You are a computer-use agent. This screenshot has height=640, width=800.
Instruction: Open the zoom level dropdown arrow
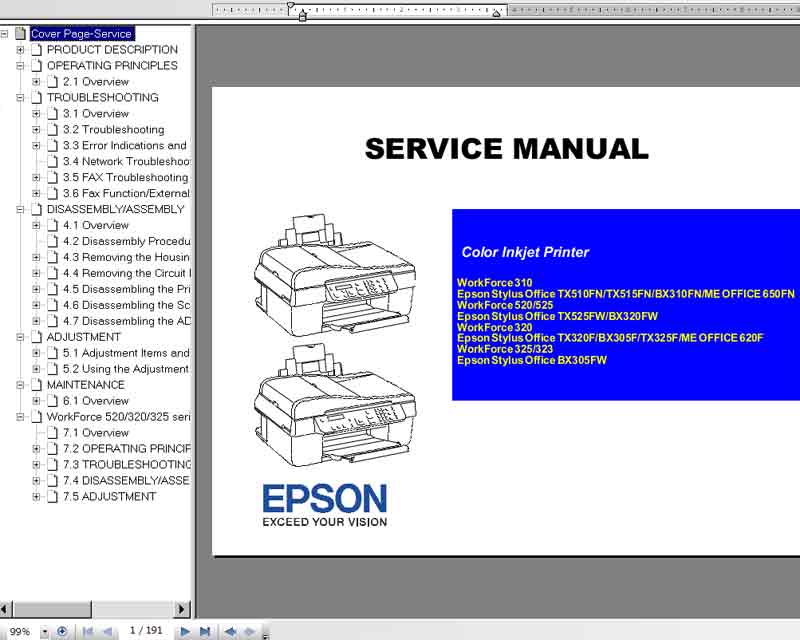coord(45,632)
